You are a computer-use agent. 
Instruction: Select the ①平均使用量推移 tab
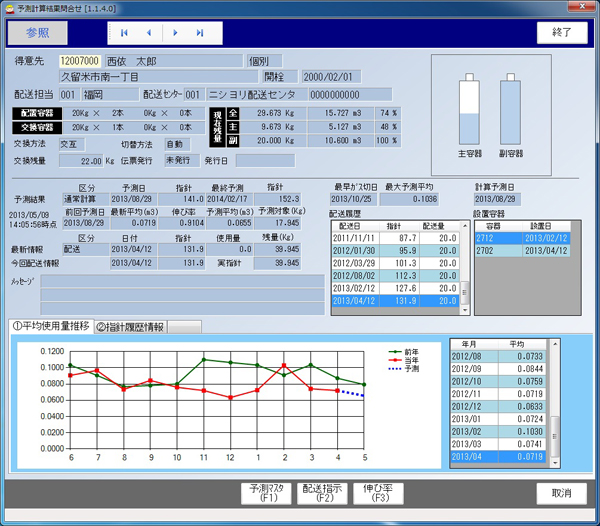pyautogui.click(x=51, y=326)
